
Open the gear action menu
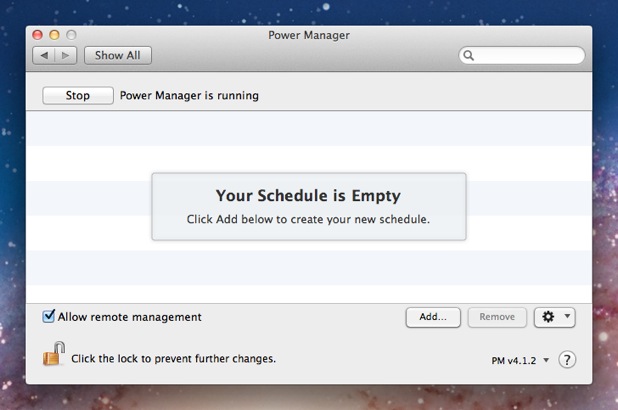pyautogui.click(x=555, y=317)
